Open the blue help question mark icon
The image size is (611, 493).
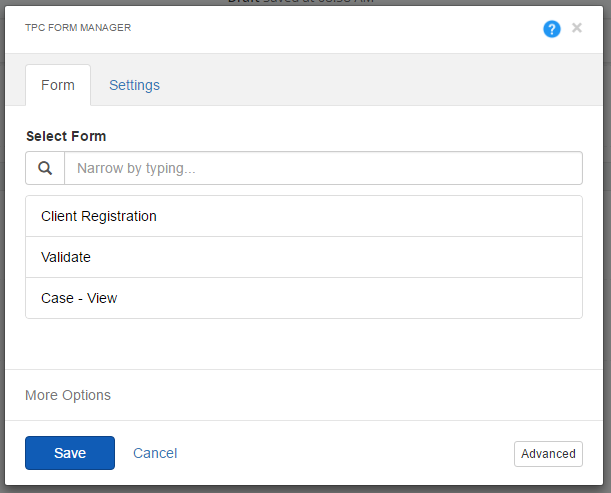[552, 29]
